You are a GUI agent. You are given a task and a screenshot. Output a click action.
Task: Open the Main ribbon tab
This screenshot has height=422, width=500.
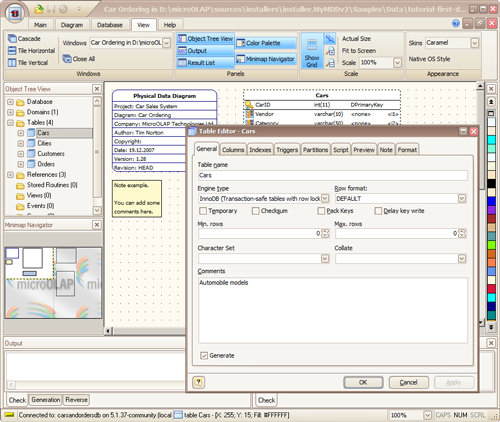click(x=40, y=25)
